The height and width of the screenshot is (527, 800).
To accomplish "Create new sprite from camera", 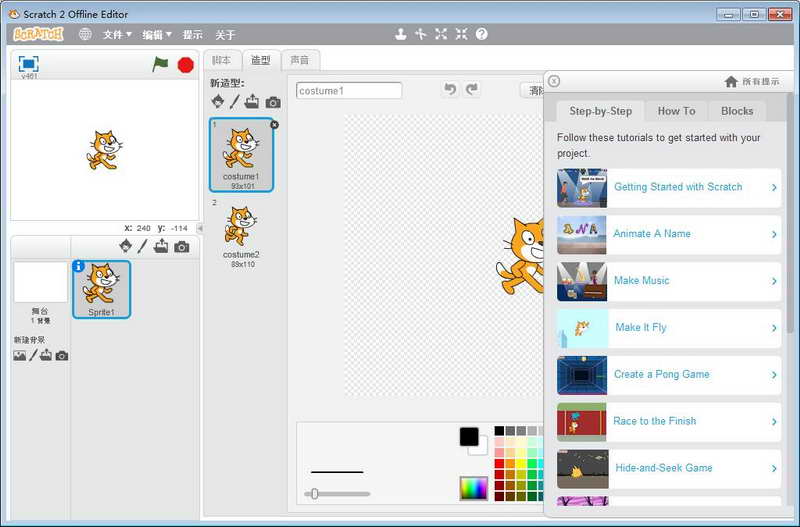I will coord(182,247).
